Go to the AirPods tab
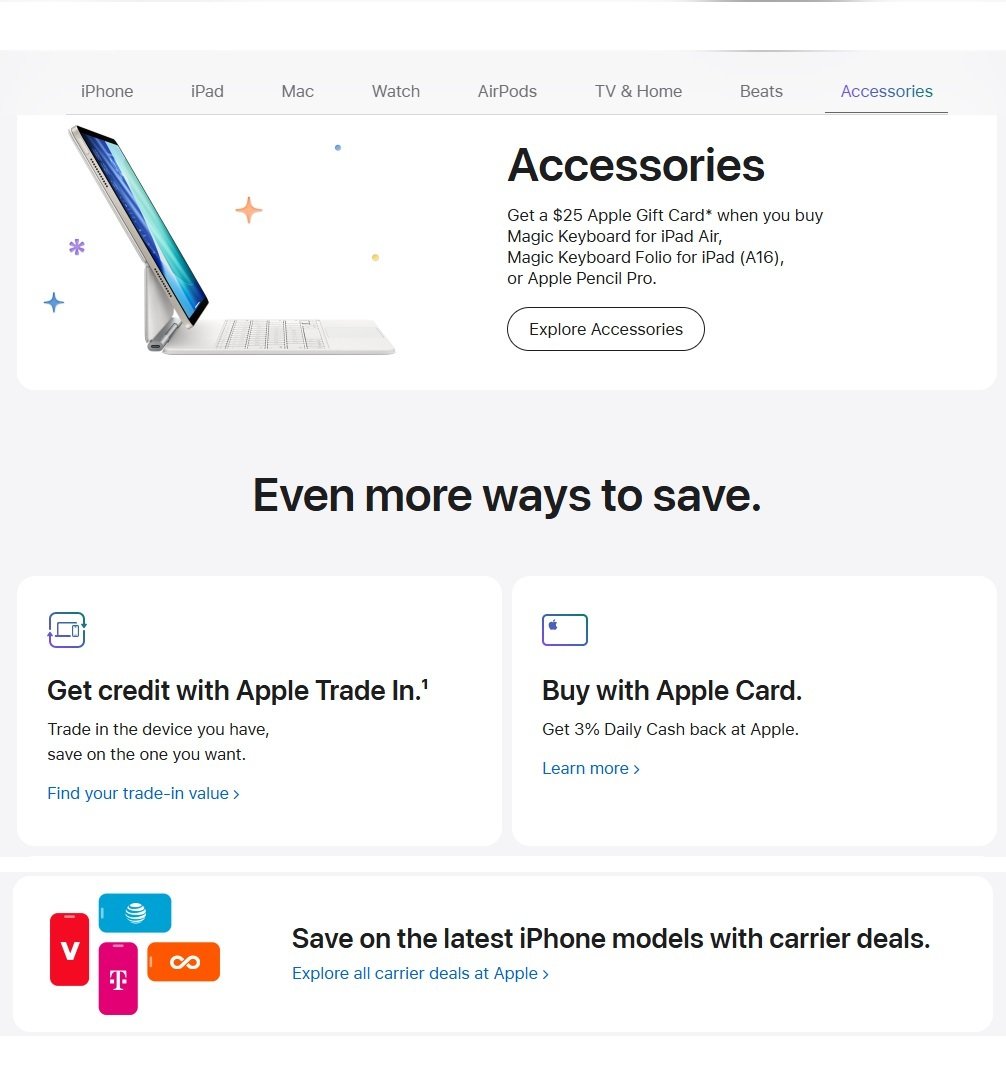The height and width of the screenshot is (1070, 1006). click(x=507, y=91)
